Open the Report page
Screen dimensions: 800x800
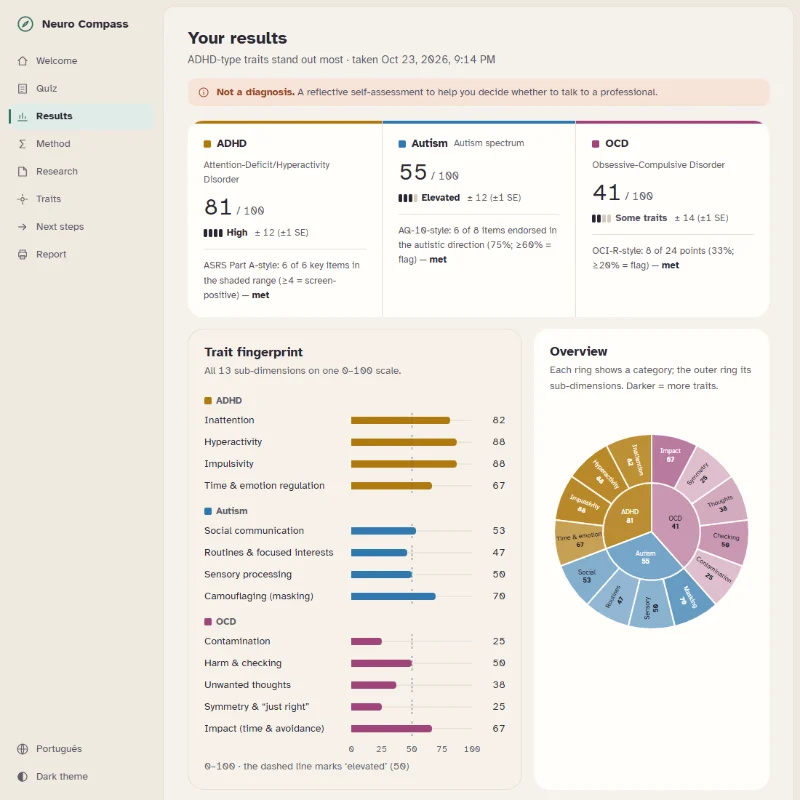pyautogui.click(x=81, y=254)
